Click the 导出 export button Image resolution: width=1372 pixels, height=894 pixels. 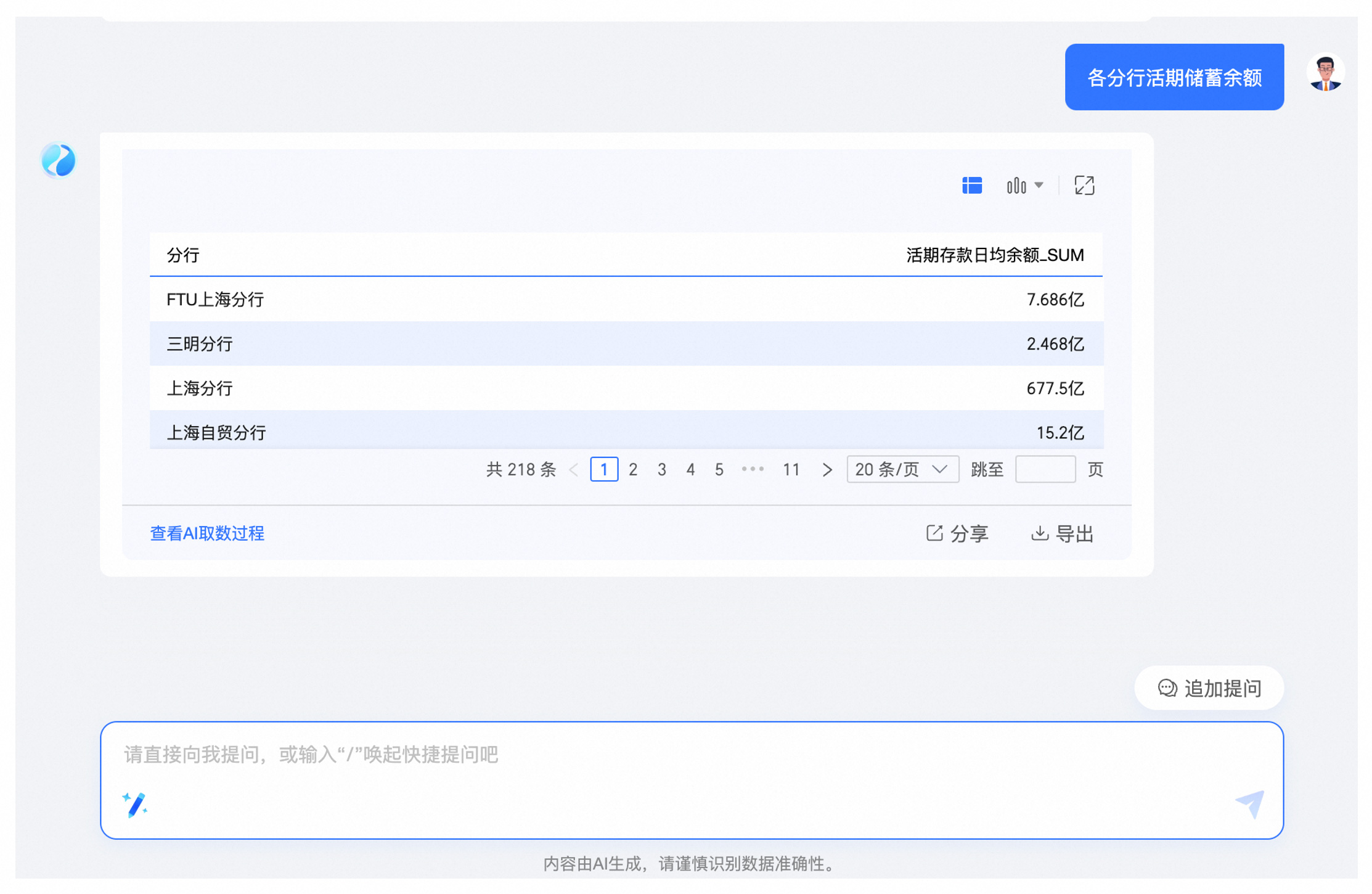pyautogui.click(x=1062, y=533)
